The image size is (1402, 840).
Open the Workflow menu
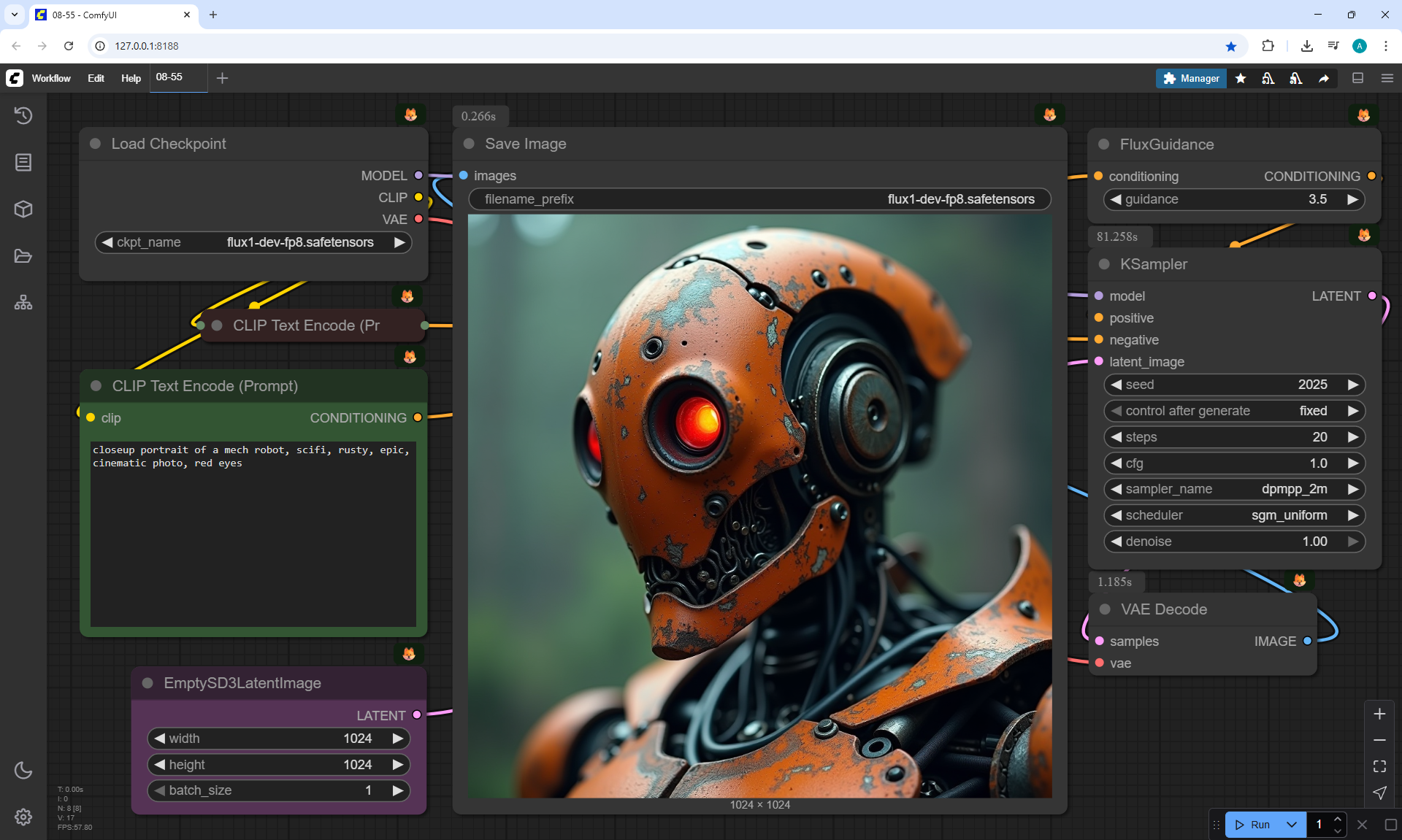51,78
